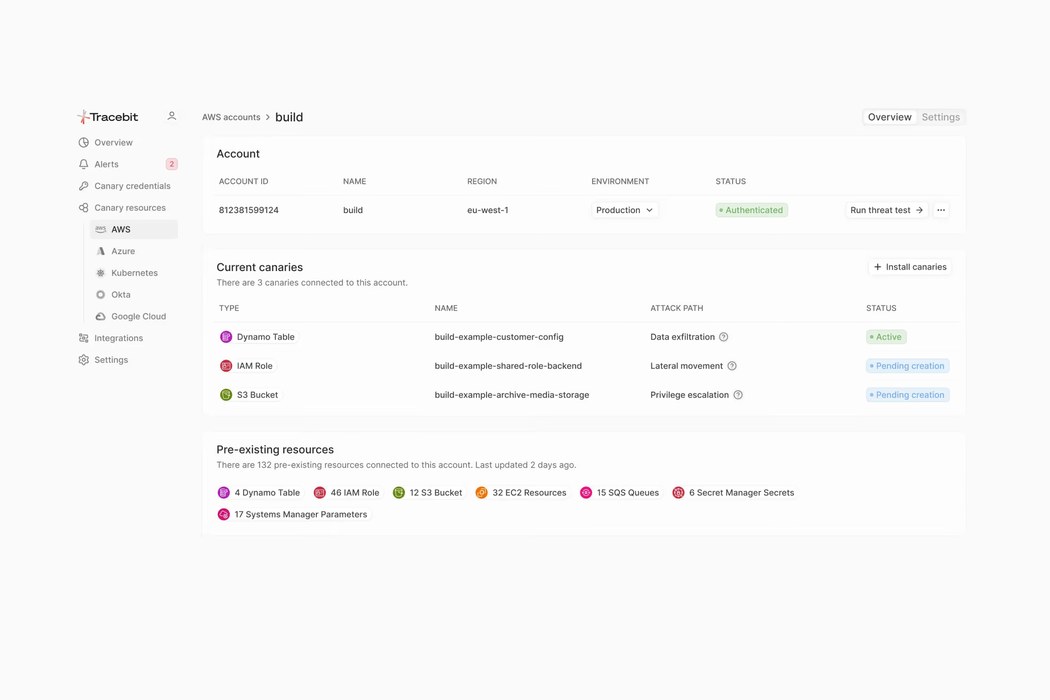Switch to the Settings tab at top right
This screenshot has height=700, width=1050.
(x=940, y=117)
